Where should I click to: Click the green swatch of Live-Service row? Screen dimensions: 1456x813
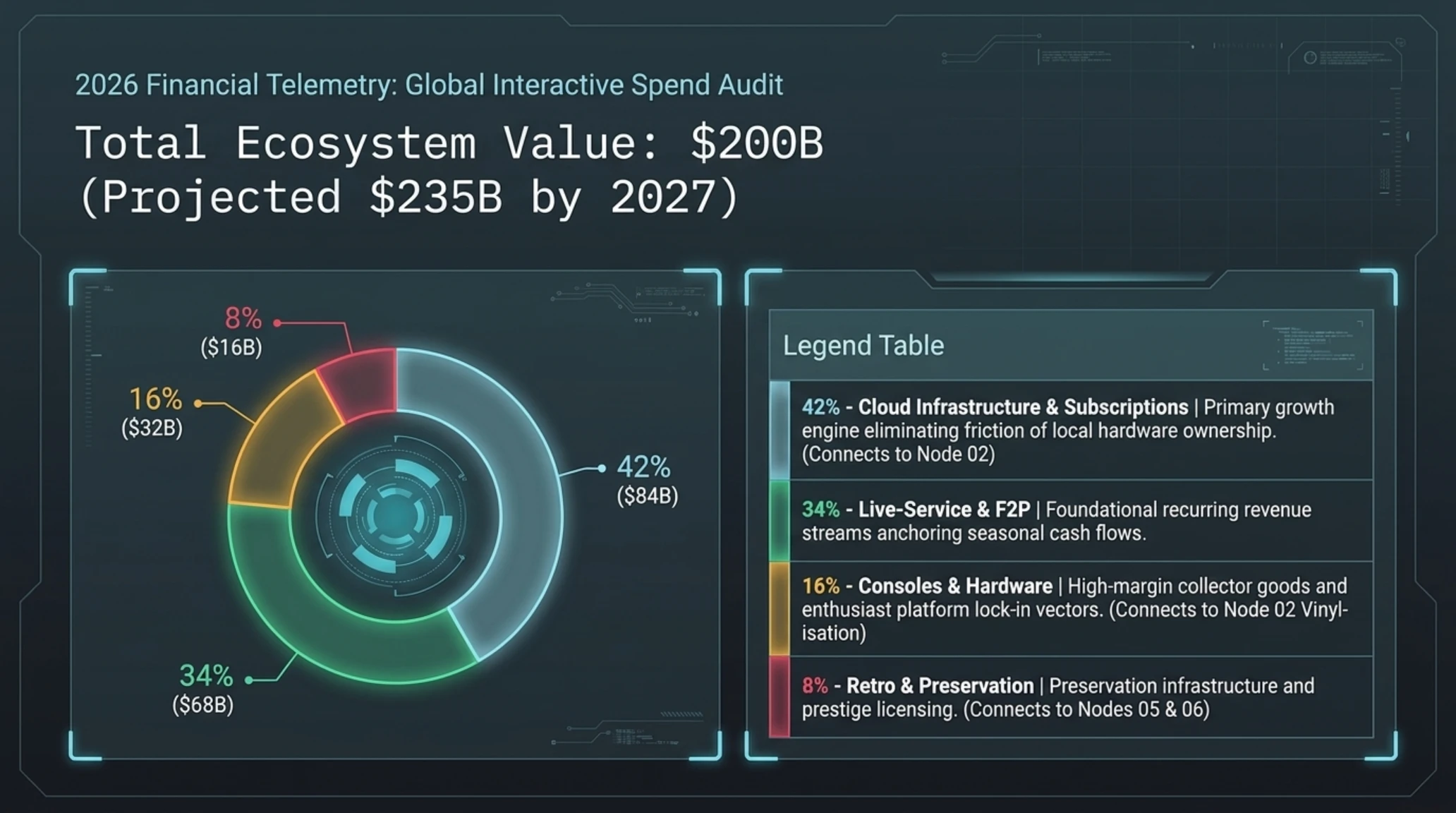pos(779,521)
